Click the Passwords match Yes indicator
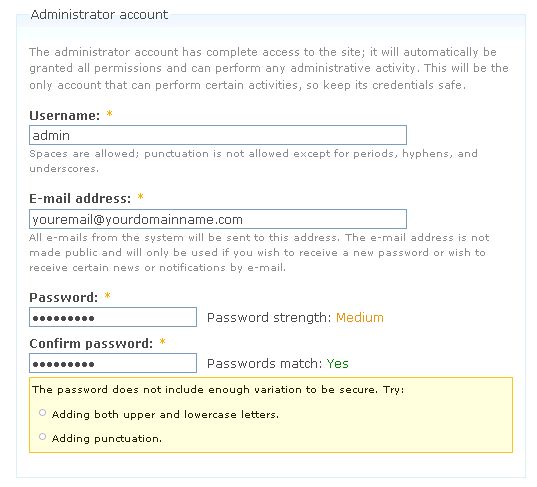537x487 pixels. coord(337,363)
